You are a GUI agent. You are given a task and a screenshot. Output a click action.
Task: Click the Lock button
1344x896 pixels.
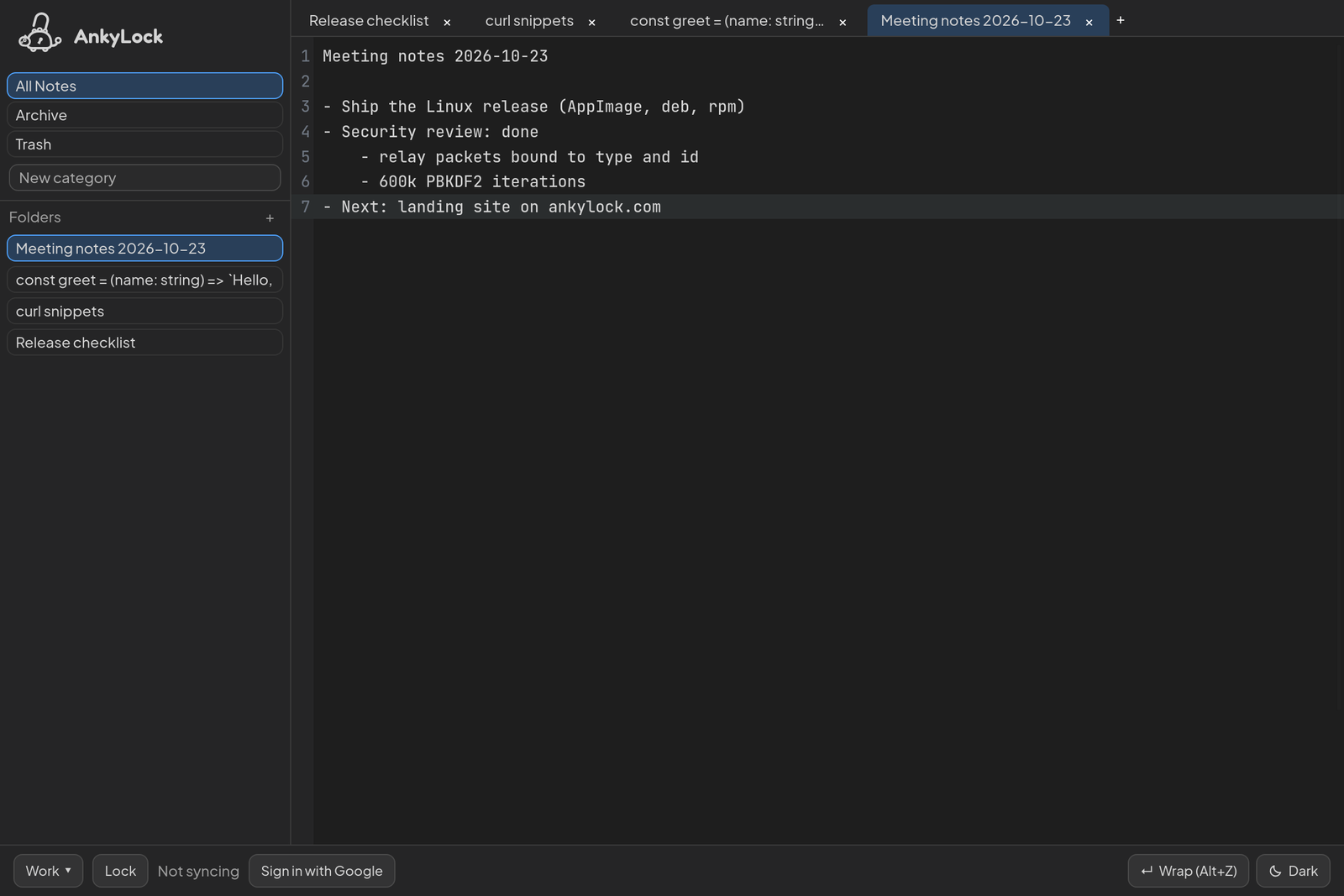pos(120,871)
